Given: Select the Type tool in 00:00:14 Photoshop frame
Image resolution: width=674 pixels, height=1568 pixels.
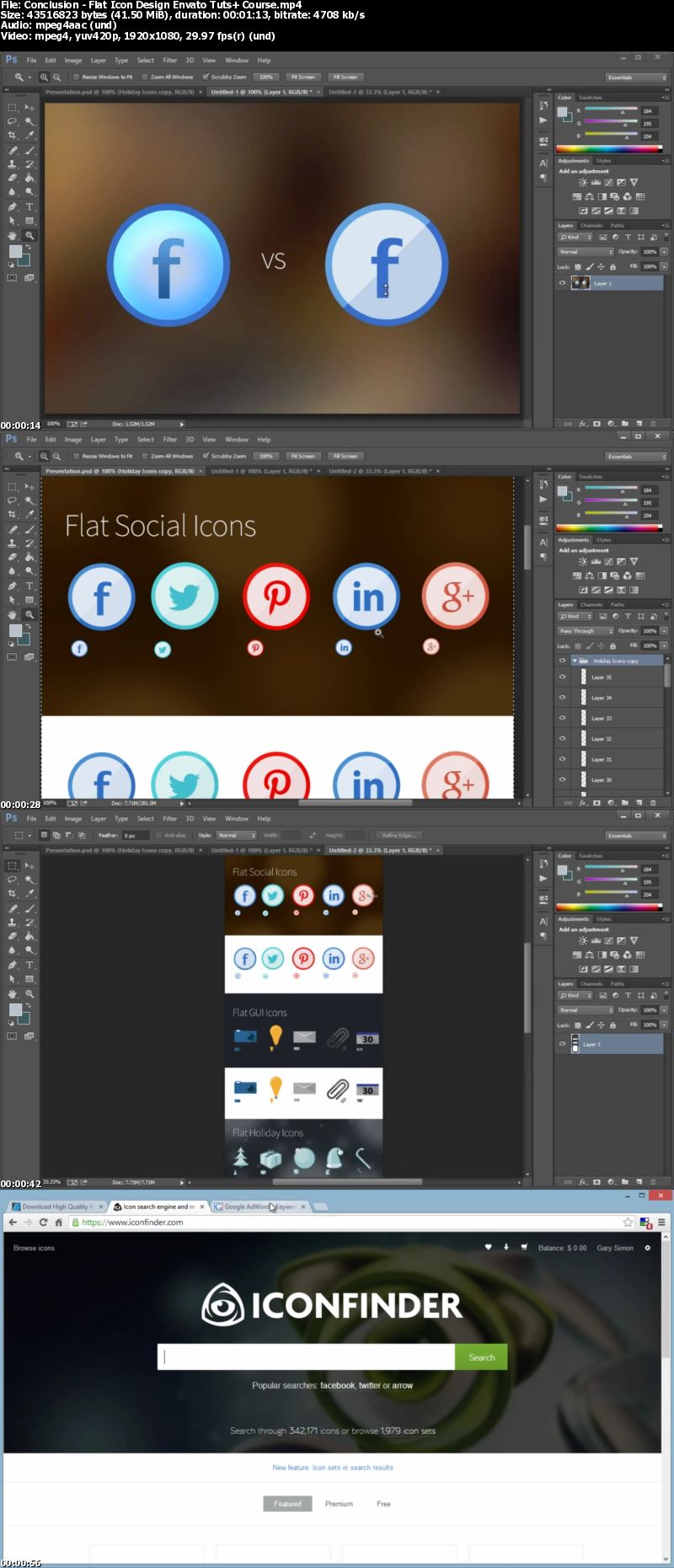Looking at the screenshot, I should 29,206.
